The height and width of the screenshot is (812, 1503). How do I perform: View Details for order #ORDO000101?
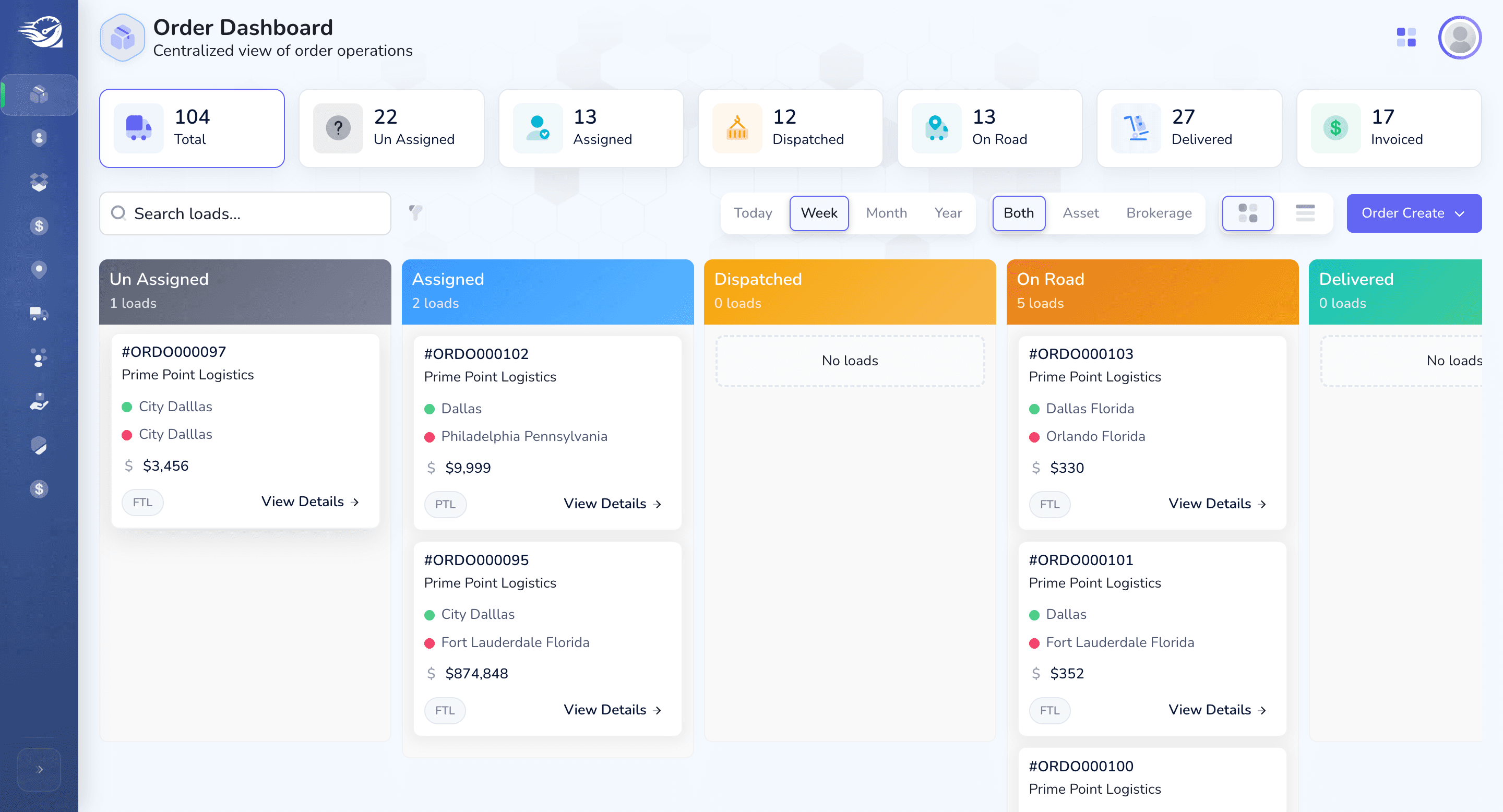coord(1218,710)
